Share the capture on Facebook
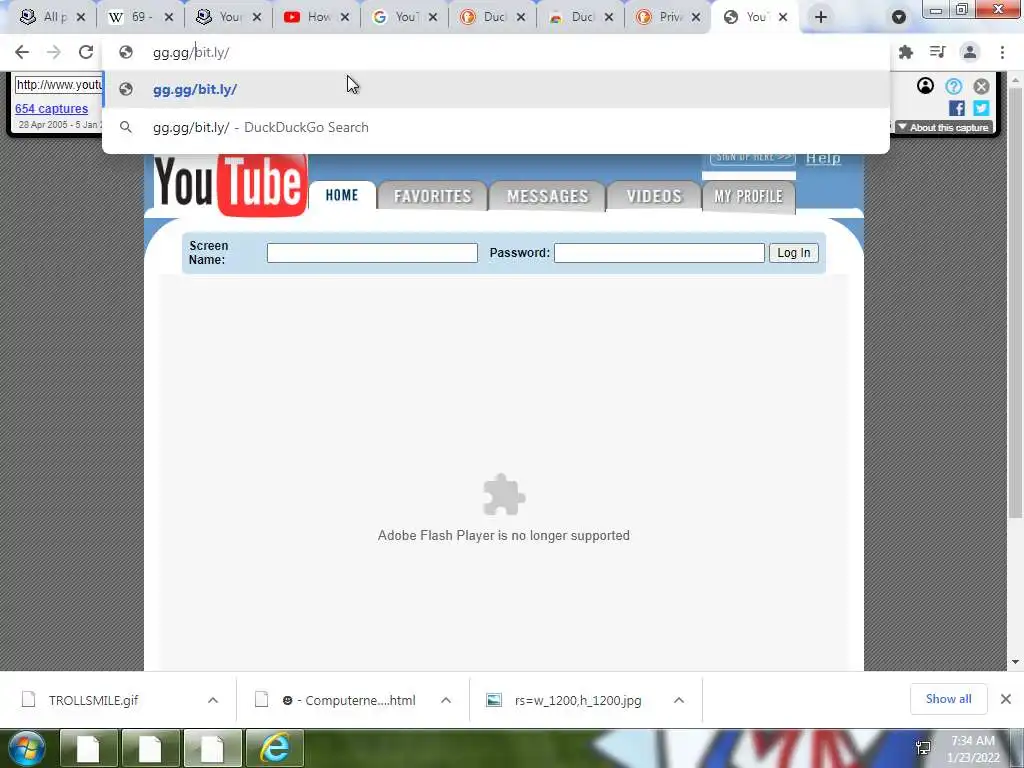Image resolution: width=1024 pixels, height=768 pixels. point(957,108)
